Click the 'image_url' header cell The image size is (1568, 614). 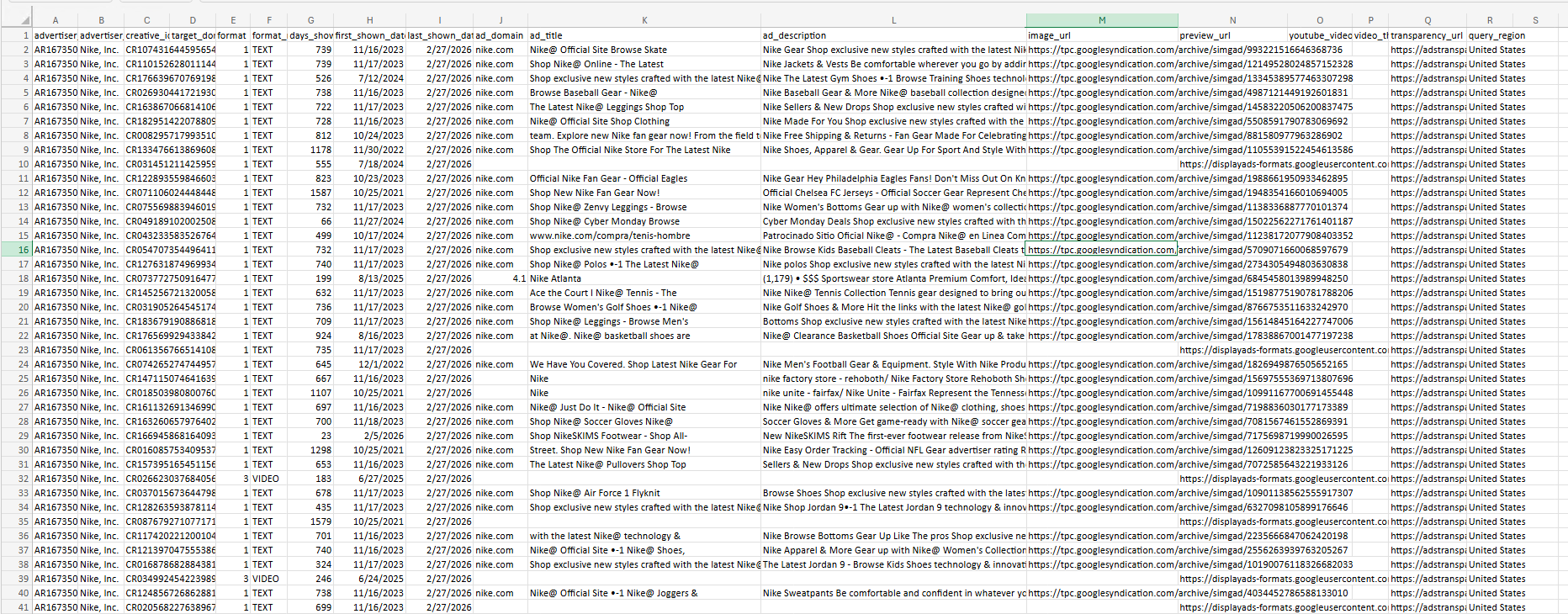tap(1101, 35)
